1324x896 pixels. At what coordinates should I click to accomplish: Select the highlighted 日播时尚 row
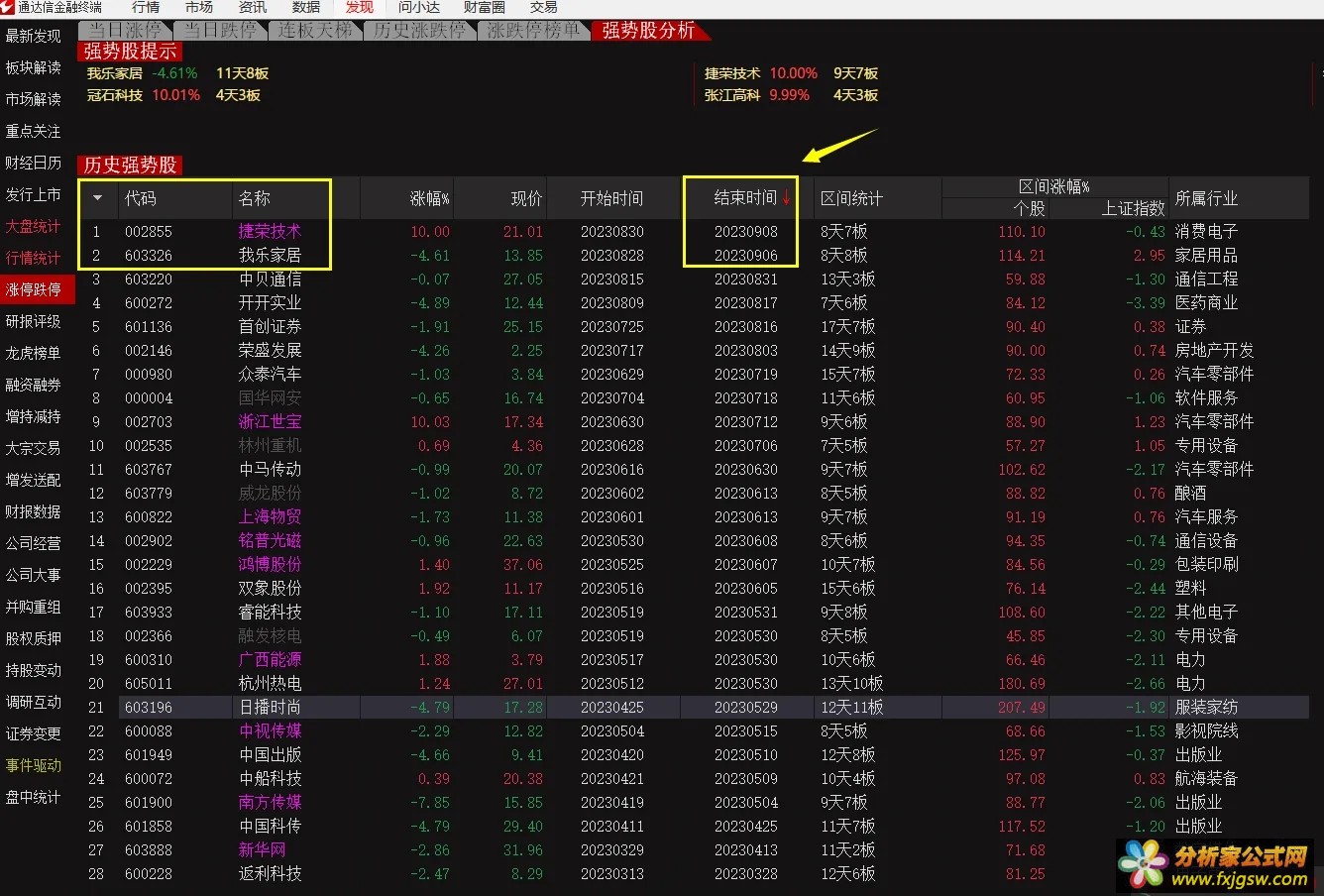[x=694, y=707]
